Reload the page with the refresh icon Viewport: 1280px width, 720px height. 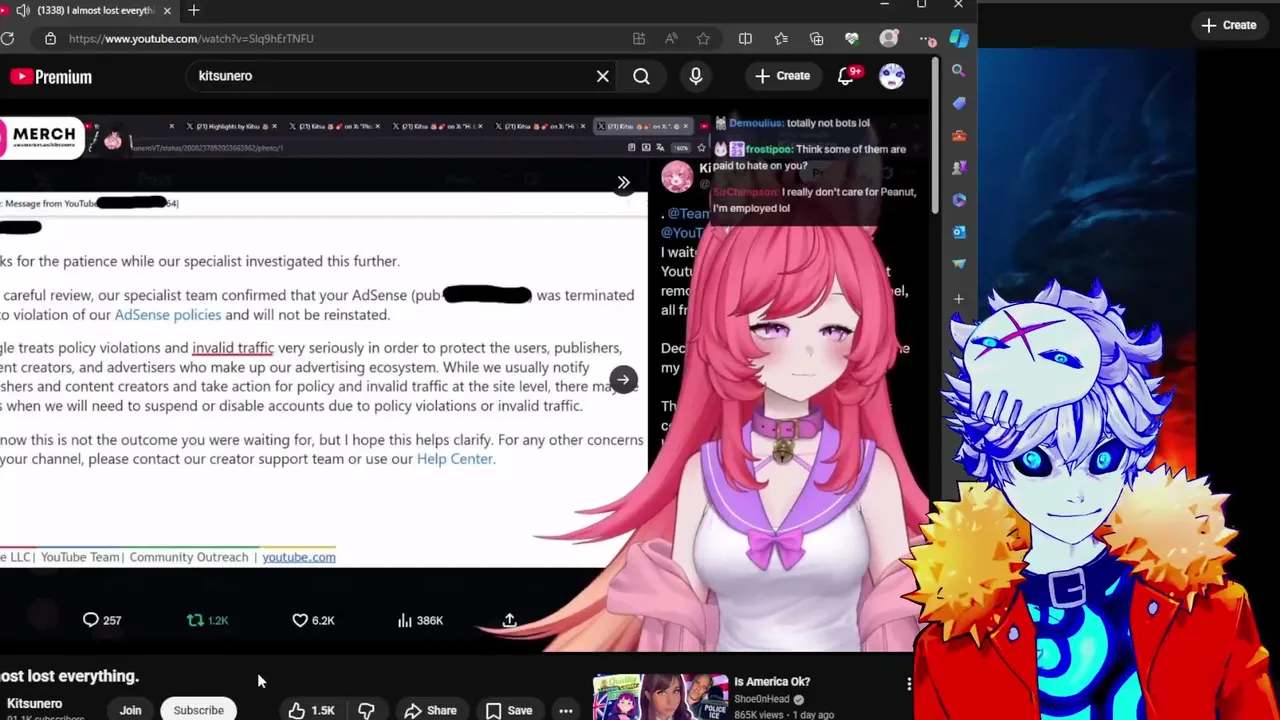pos(8,38)
